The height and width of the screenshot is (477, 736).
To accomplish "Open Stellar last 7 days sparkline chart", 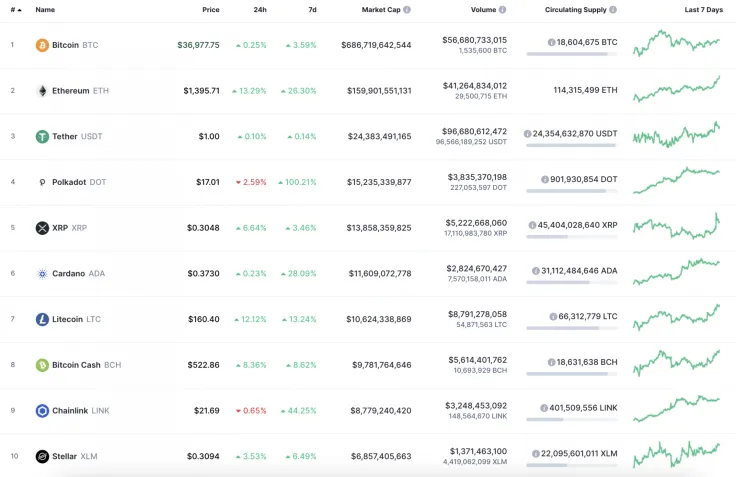I will click(676, 454).
